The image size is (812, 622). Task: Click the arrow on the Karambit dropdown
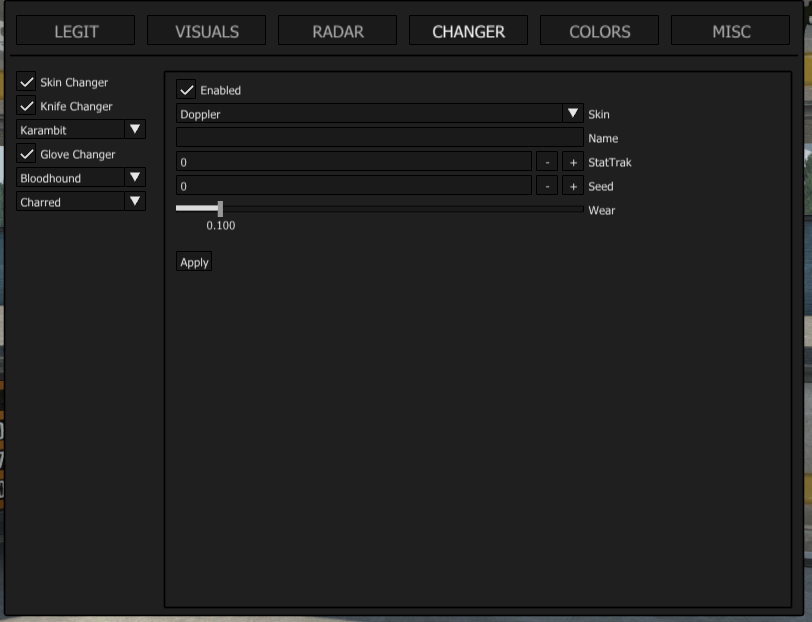135,129
